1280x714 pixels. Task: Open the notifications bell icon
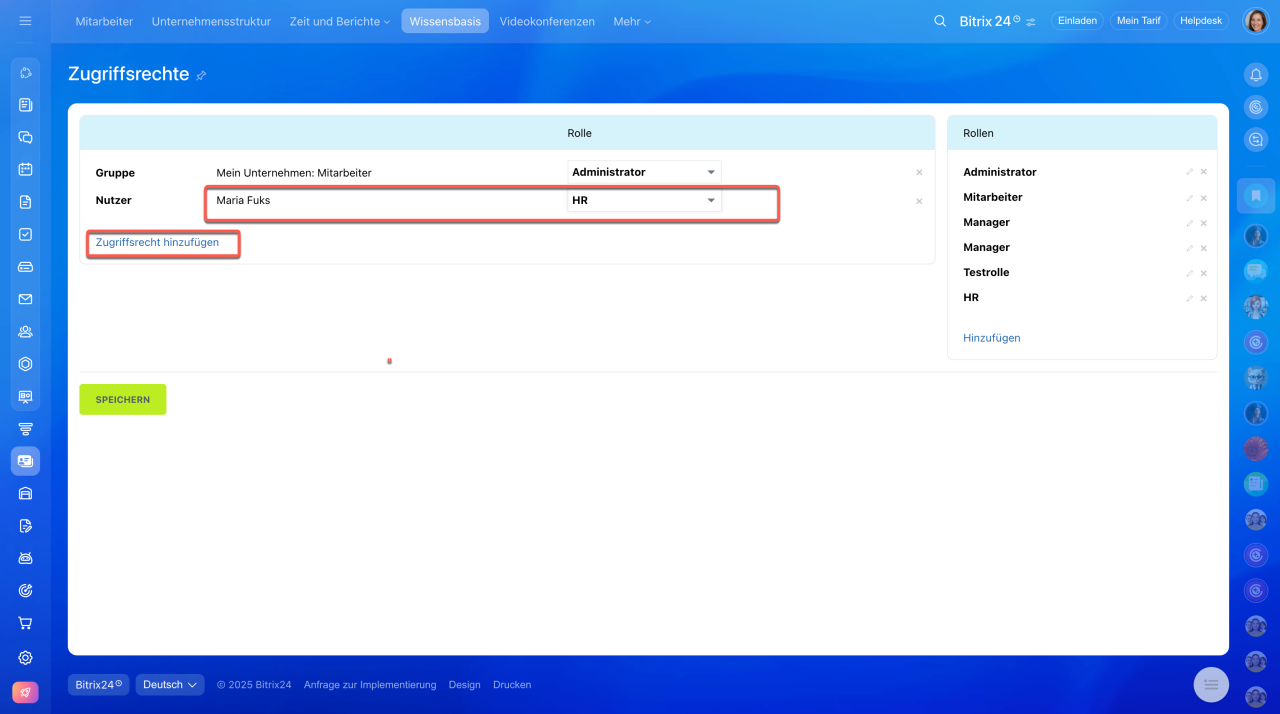click(x=1256, y=75)
